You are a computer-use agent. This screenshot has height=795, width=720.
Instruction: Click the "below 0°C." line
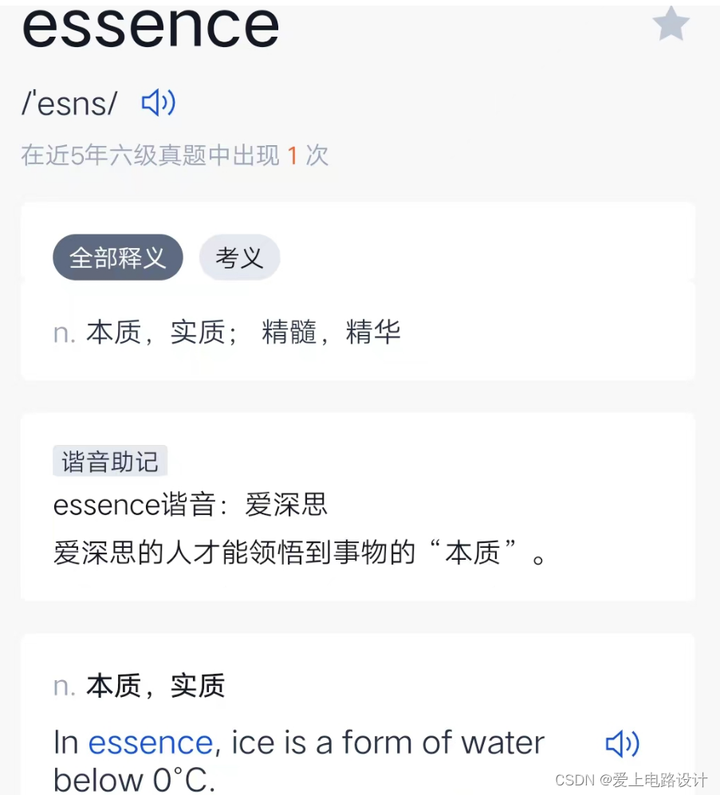[134, 779]
